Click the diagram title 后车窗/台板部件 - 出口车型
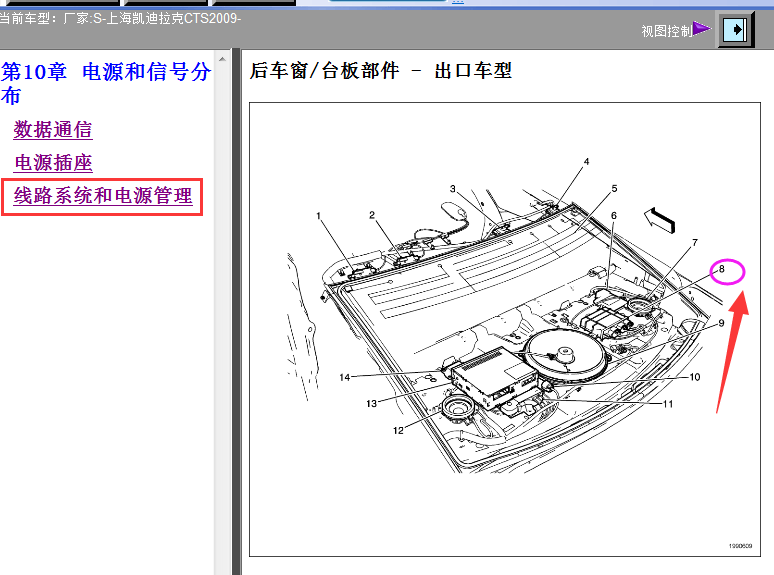The height and width of the screenshot is (575, 774). (381, 71)
